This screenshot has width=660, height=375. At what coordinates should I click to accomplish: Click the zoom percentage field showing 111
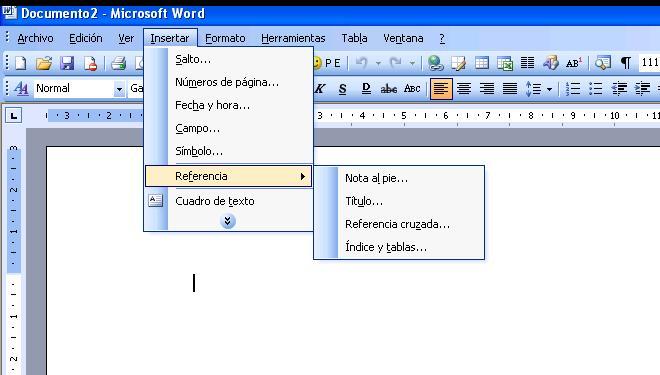tap(649, 63)
